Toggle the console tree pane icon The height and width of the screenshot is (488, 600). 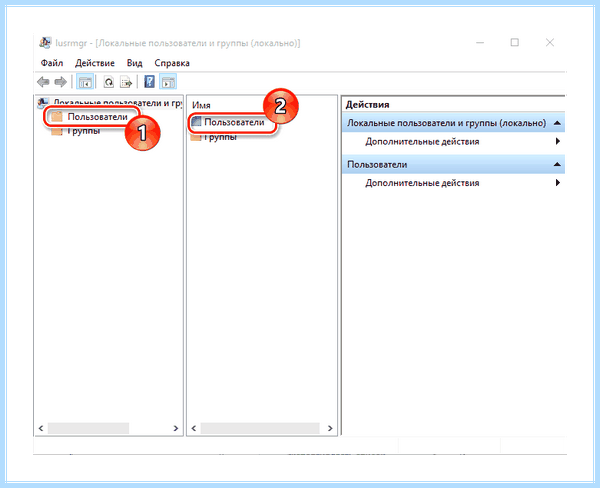click(85, 82)
